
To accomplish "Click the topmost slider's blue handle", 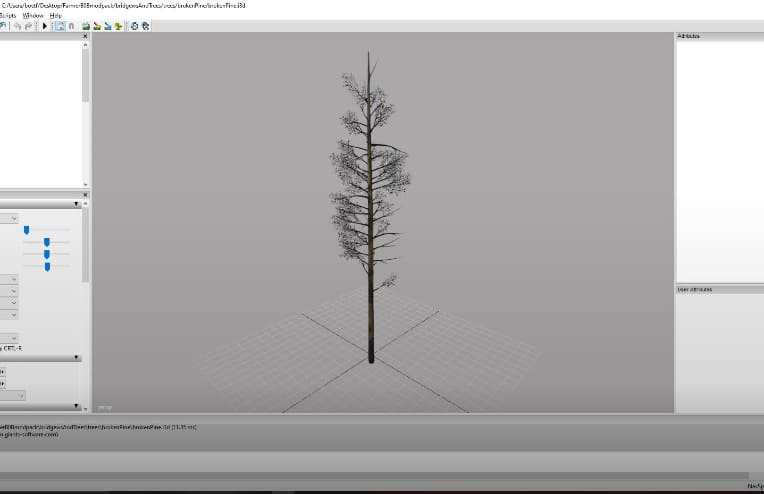I will point(27,230).
